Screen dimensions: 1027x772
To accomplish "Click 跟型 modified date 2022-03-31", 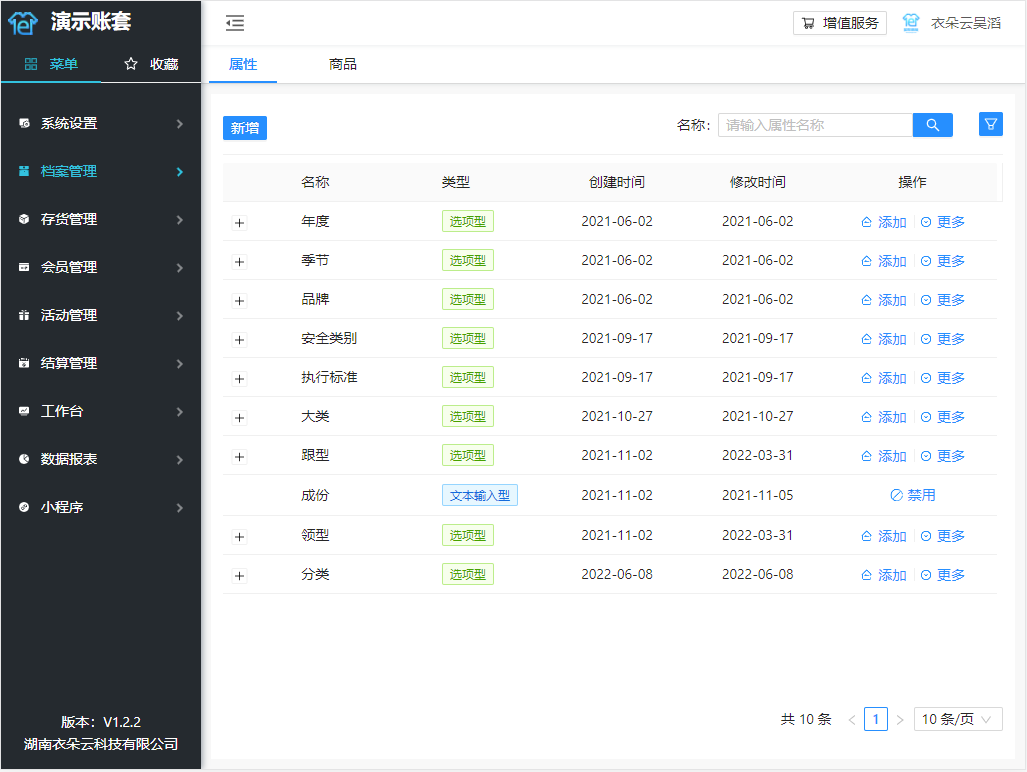I will (x=758, y=455).
